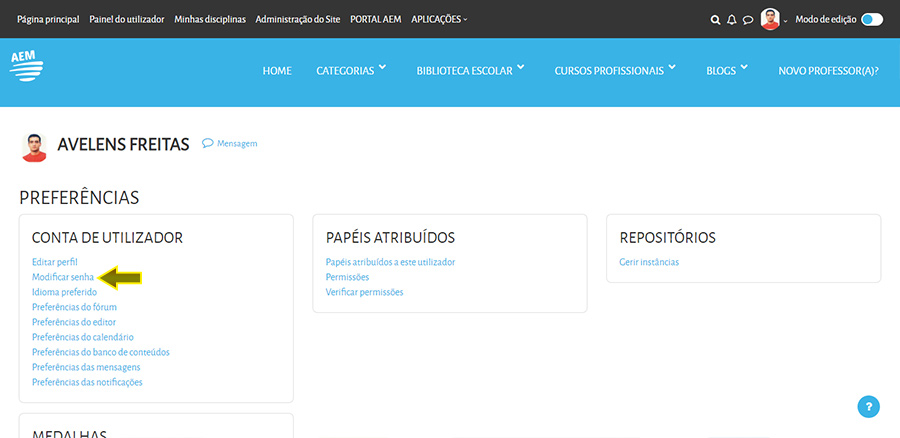Open the BLOGS dropdown
Image resolution: width=900 pixels, height=438 pixels.
[727, 71]
